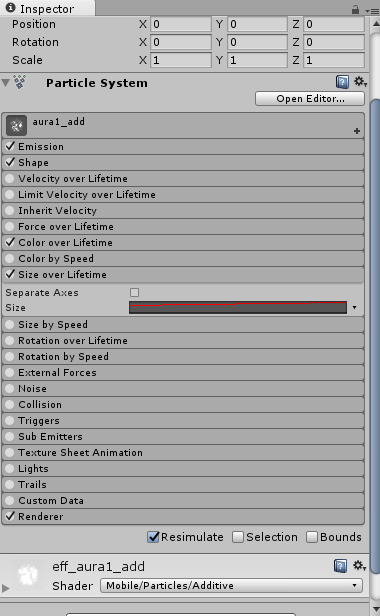Disable the Shape module checkbox

click(x=10, y=162)
